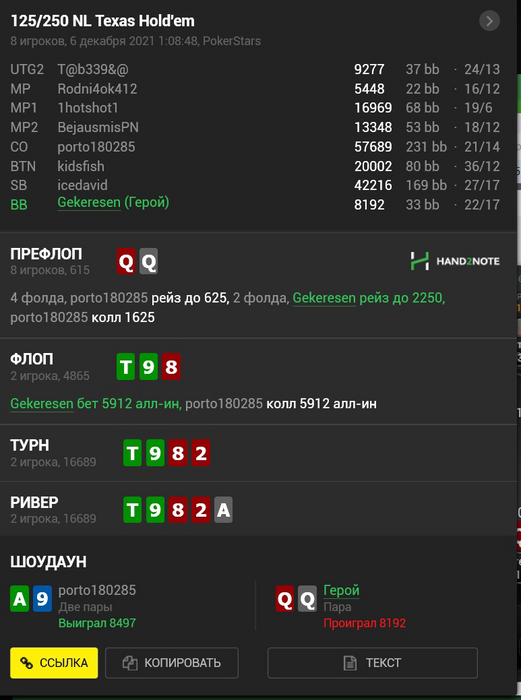
Task: Click the hand title 125/250 NL Texas Hold'em
Action: click(103, 21)
